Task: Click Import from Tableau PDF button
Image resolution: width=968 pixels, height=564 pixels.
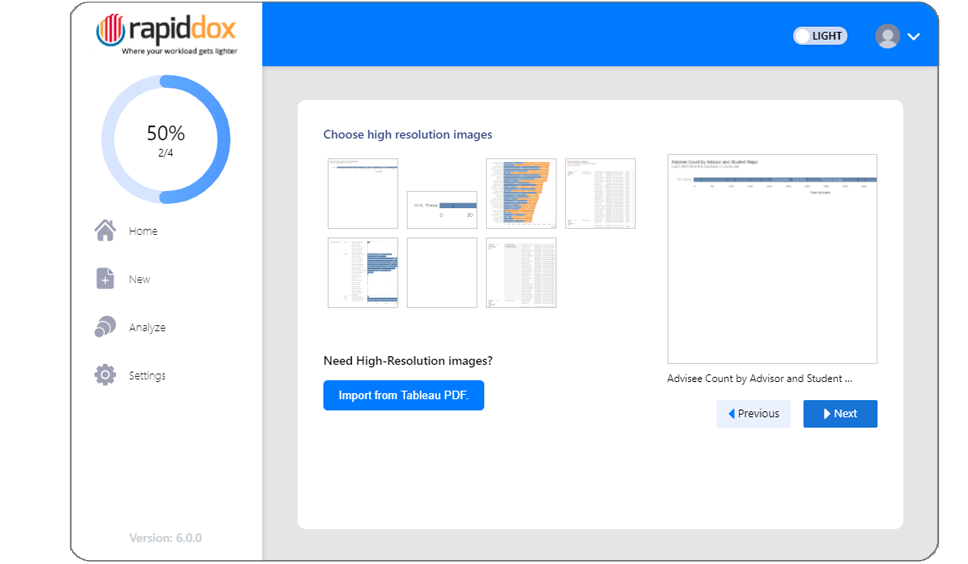Action: coord(403,396)
